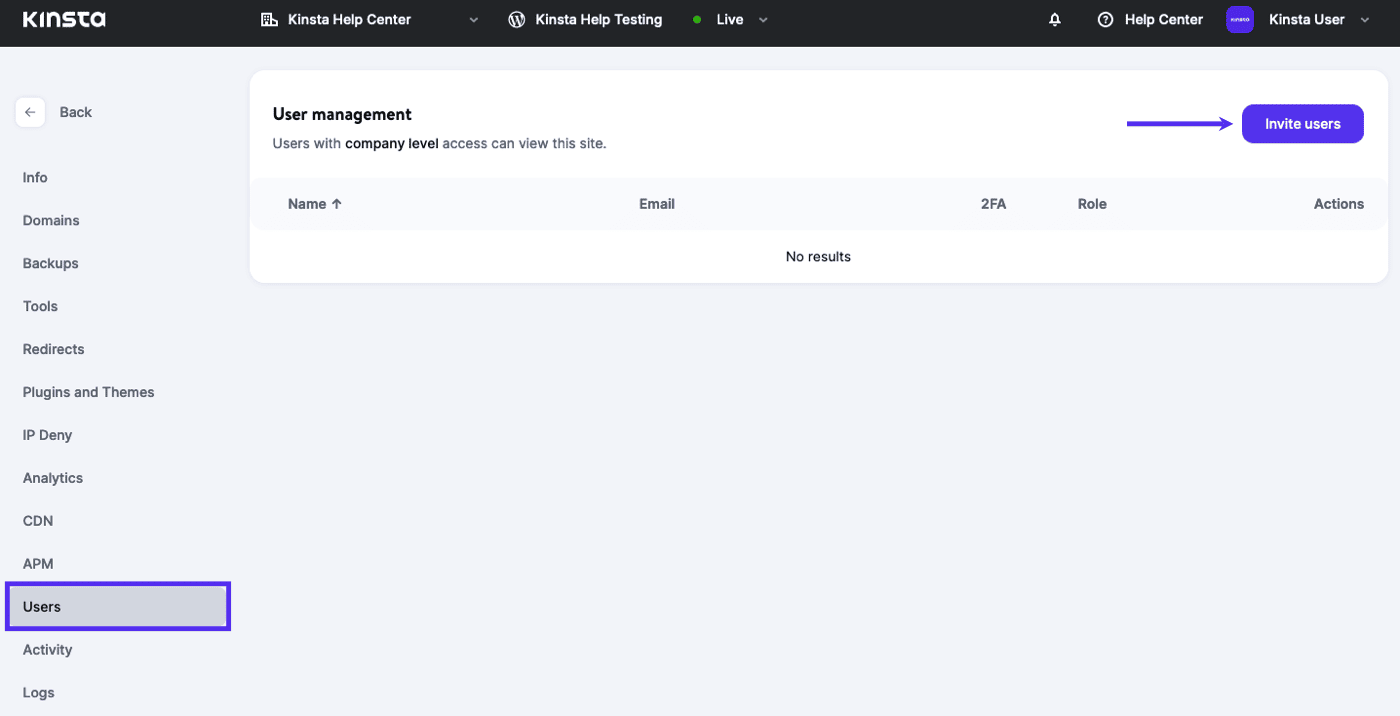Open the Domains section in sidebar
Screen dimensions: 1400x716
coord(51,220)
